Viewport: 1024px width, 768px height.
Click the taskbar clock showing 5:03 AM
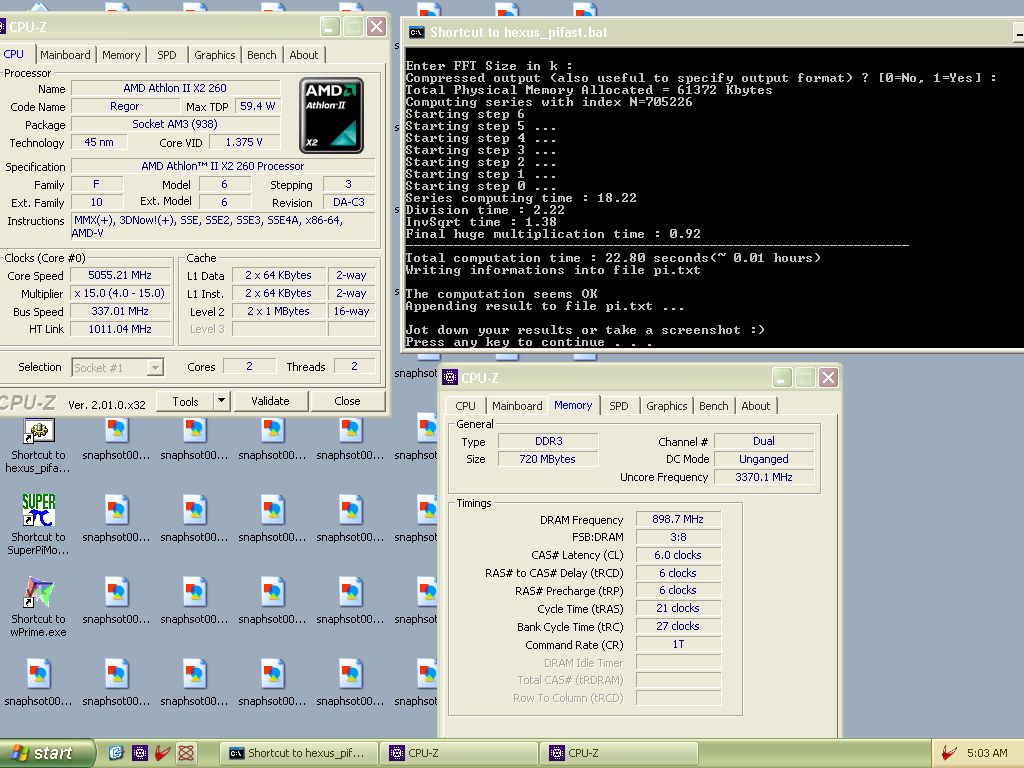pyautogui.click(x=987, y=753)
